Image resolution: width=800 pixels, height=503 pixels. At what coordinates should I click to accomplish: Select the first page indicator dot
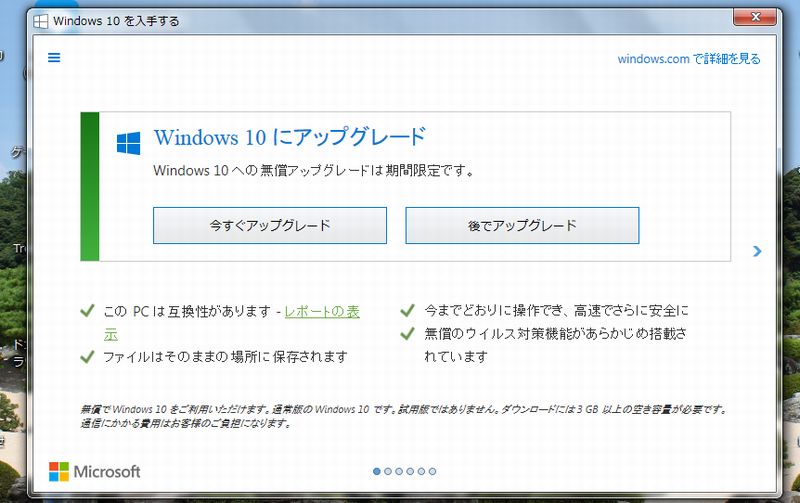(x=377, y=471)
